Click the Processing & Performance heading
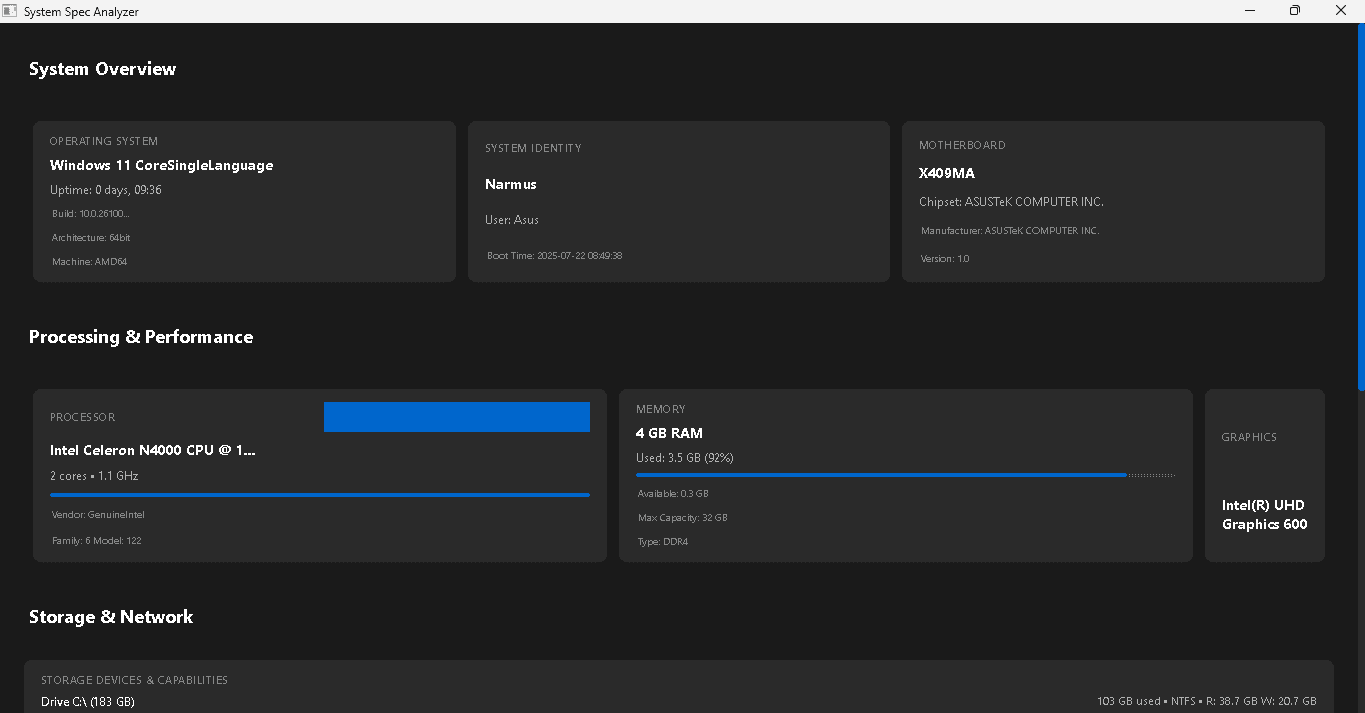 tap(141, 337)
